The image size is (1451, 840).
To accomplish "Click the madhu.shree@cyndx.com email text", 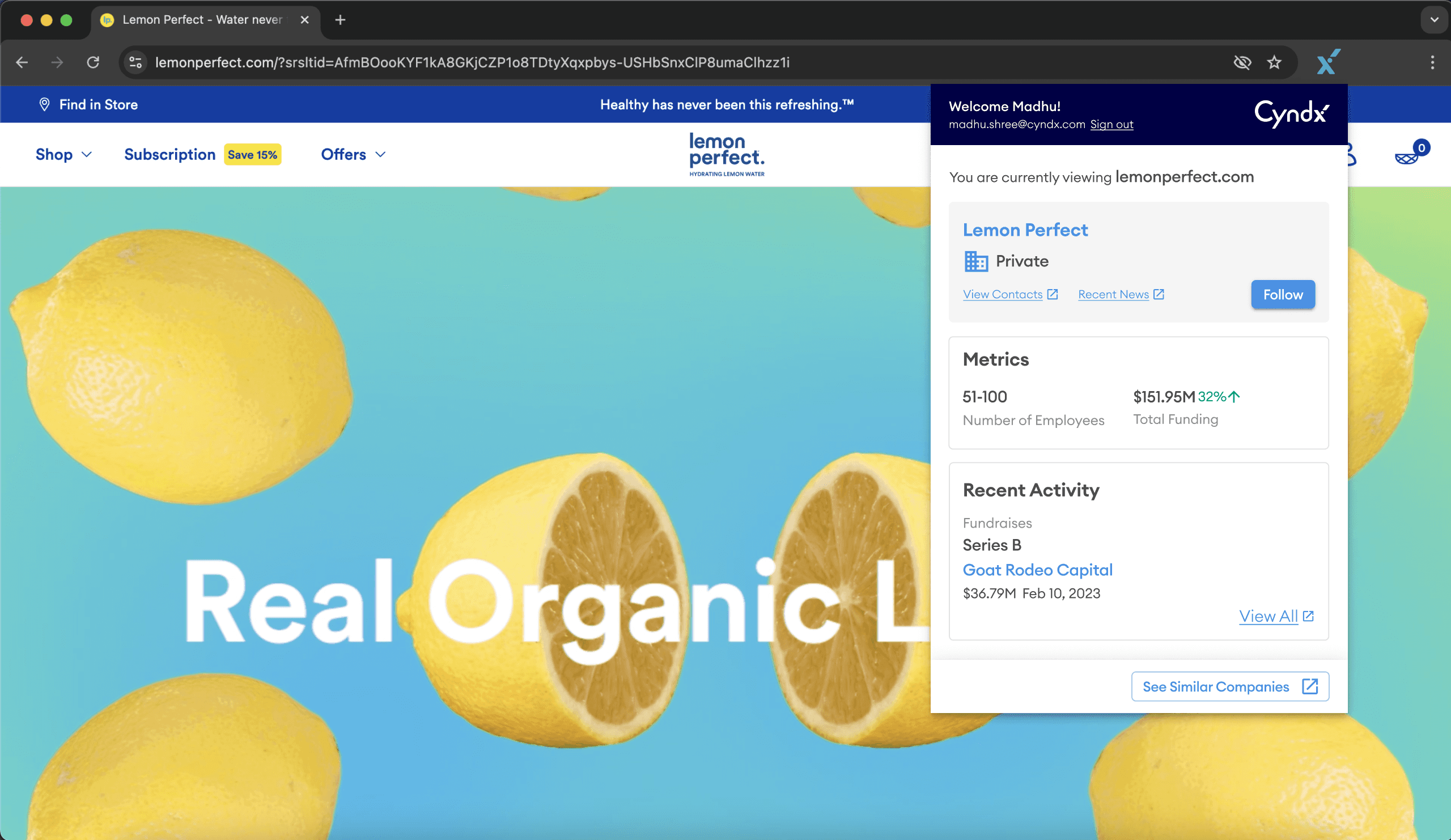I will coord(1016,124).
